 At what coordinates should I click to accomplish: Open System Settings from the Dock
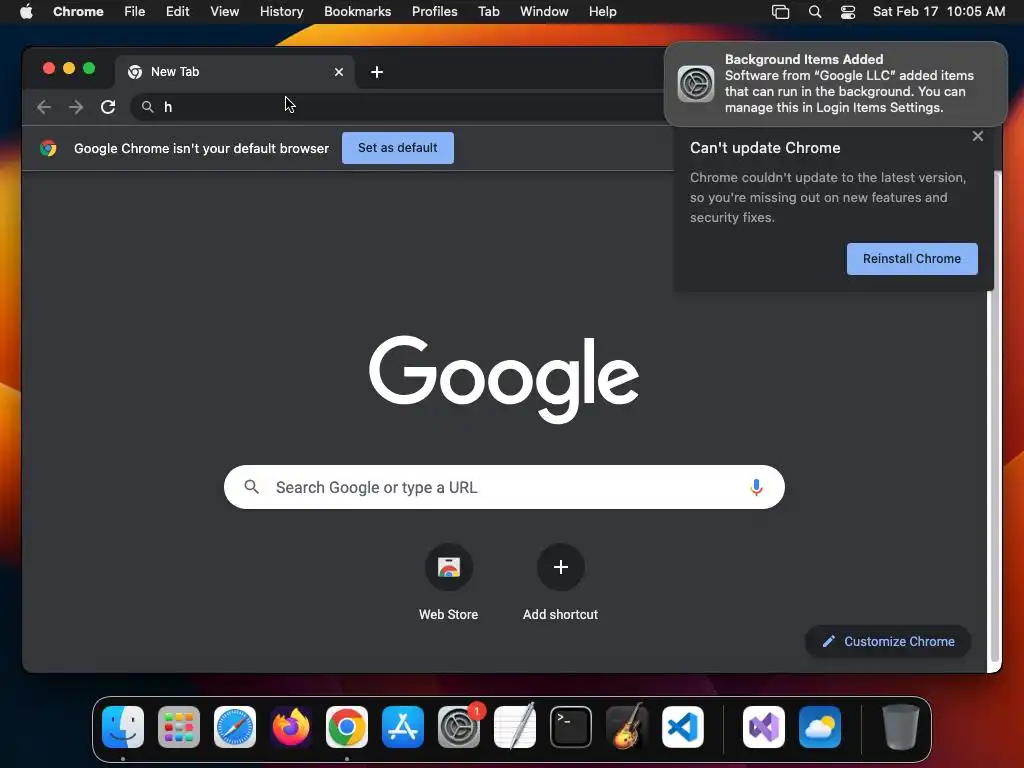[459, 727]
